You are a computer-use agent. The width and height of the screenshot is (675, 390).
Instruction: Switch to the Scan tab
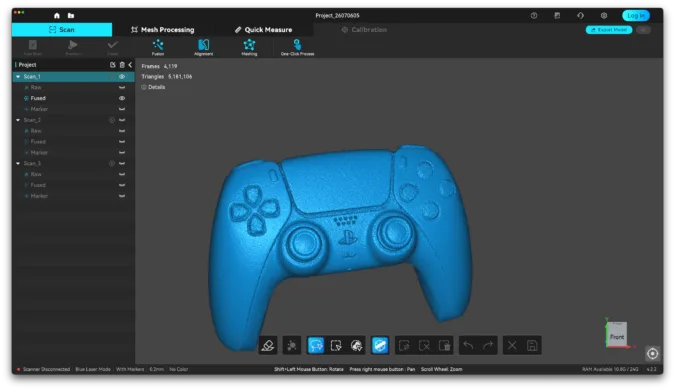(62, 30)
